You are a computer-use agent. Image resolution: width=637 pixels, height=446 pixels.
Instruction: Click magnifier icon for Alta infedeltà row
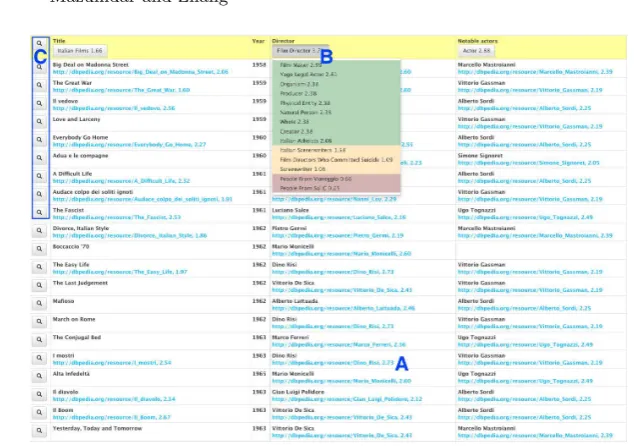coord(39,376)
